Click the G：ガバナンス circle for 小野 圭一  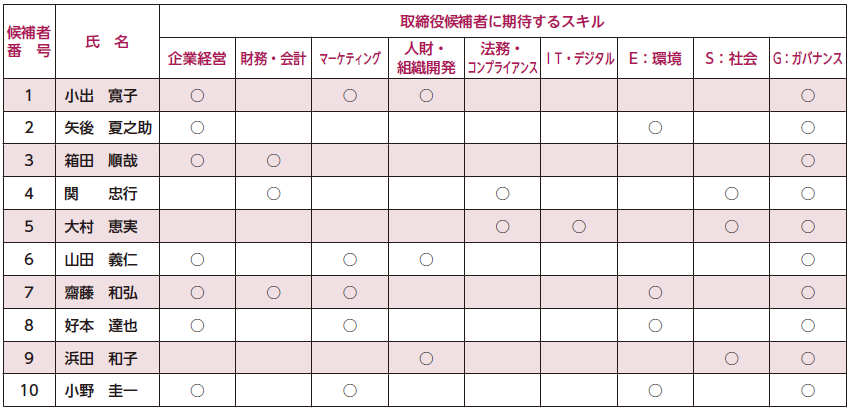pos(808,390)
